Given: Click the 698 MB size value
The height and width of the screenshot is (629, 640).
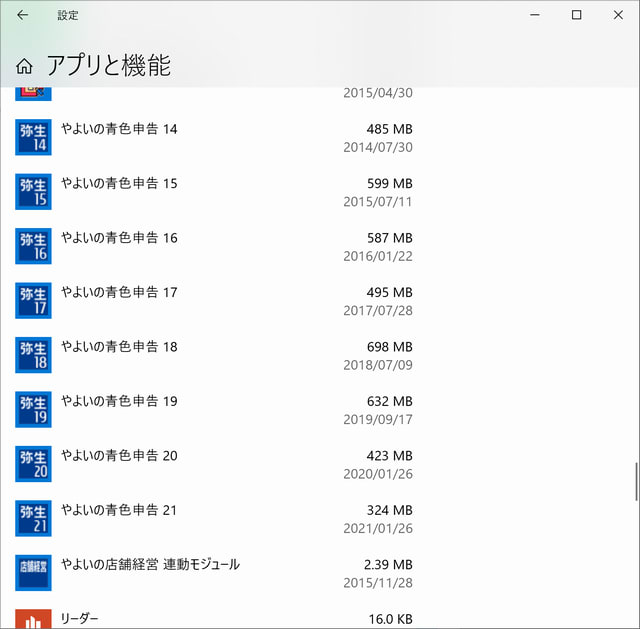Looking at the screenshot, I should 389,347.
